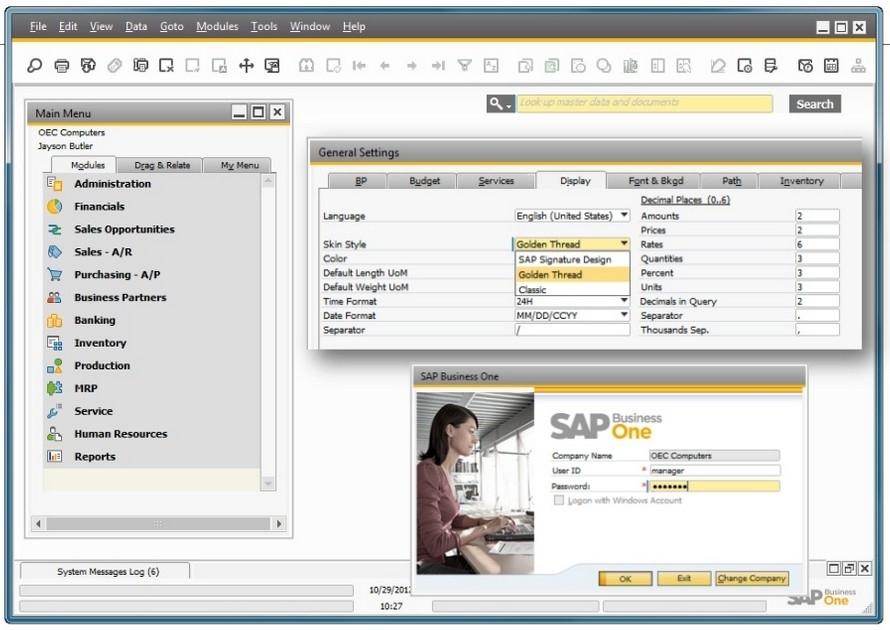The width and height of the screenshot is (890, 630).
Task: Enable Logon with Windows Account checkbox
Action: (x=559, y=500)
